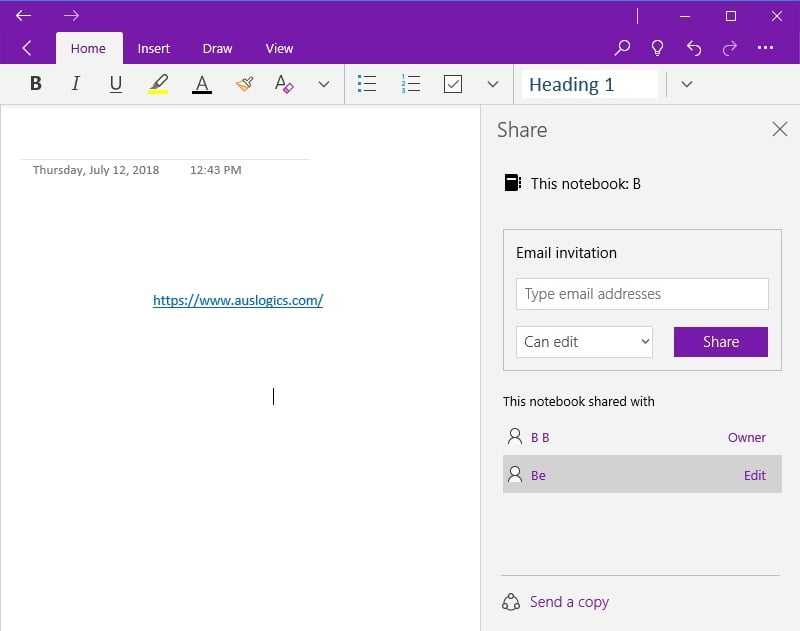Clear all formatting with eraser icon

tap(284, 84)
